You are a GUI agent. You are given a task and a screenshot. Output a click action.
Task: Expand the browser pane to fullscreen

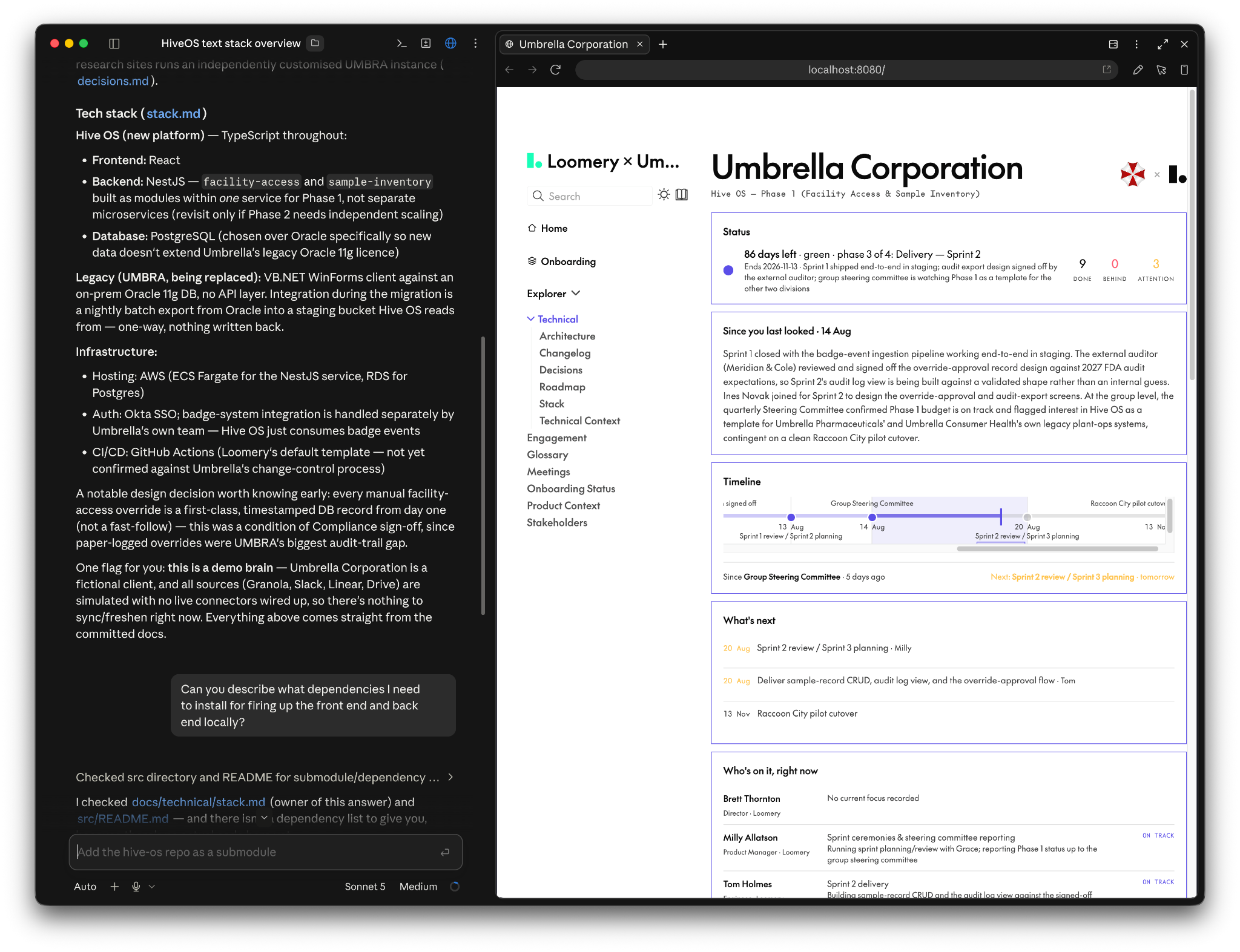(x=1162, y=44)
